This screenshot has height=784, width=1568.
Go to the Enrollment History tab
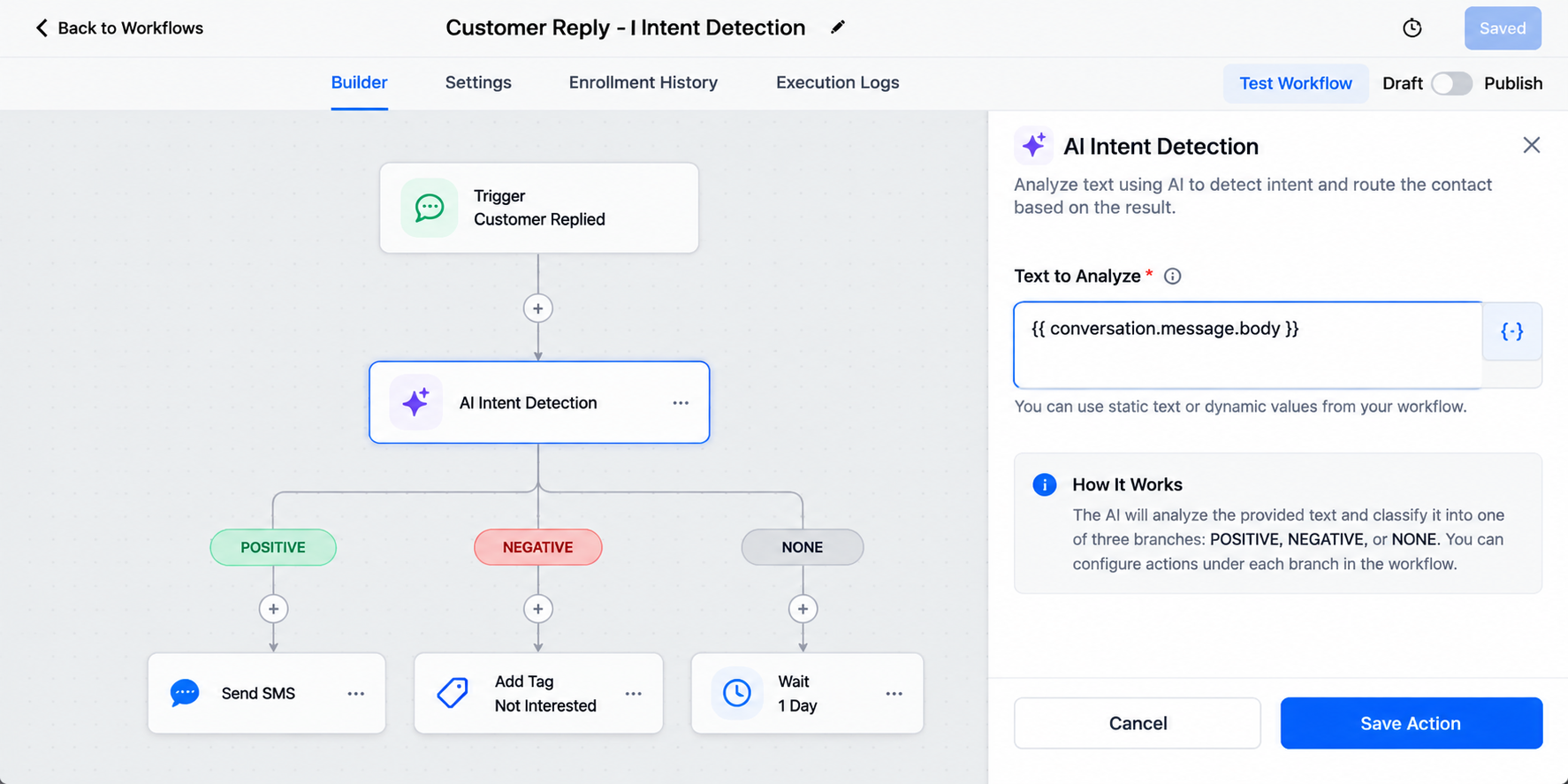coord(643,82)
